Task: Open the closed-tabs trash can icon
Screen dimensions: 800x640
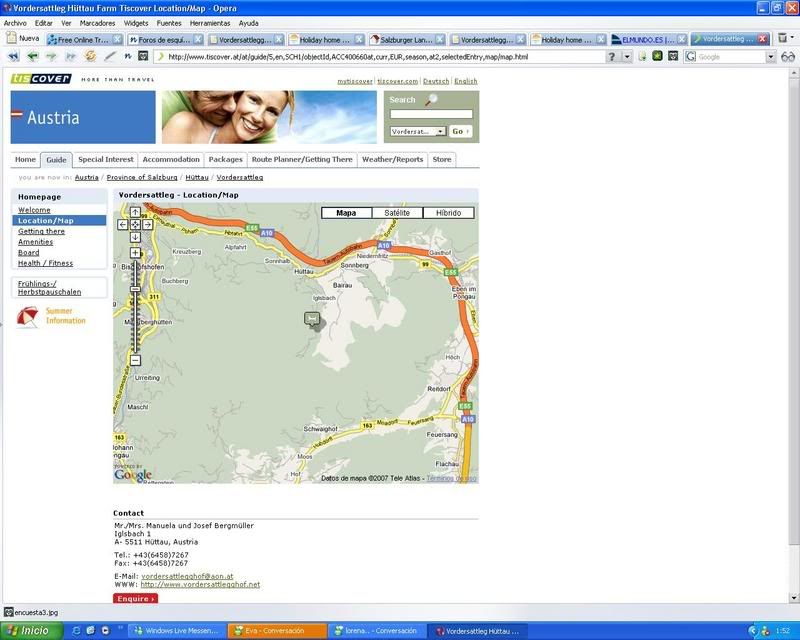Action: [782, 38]
